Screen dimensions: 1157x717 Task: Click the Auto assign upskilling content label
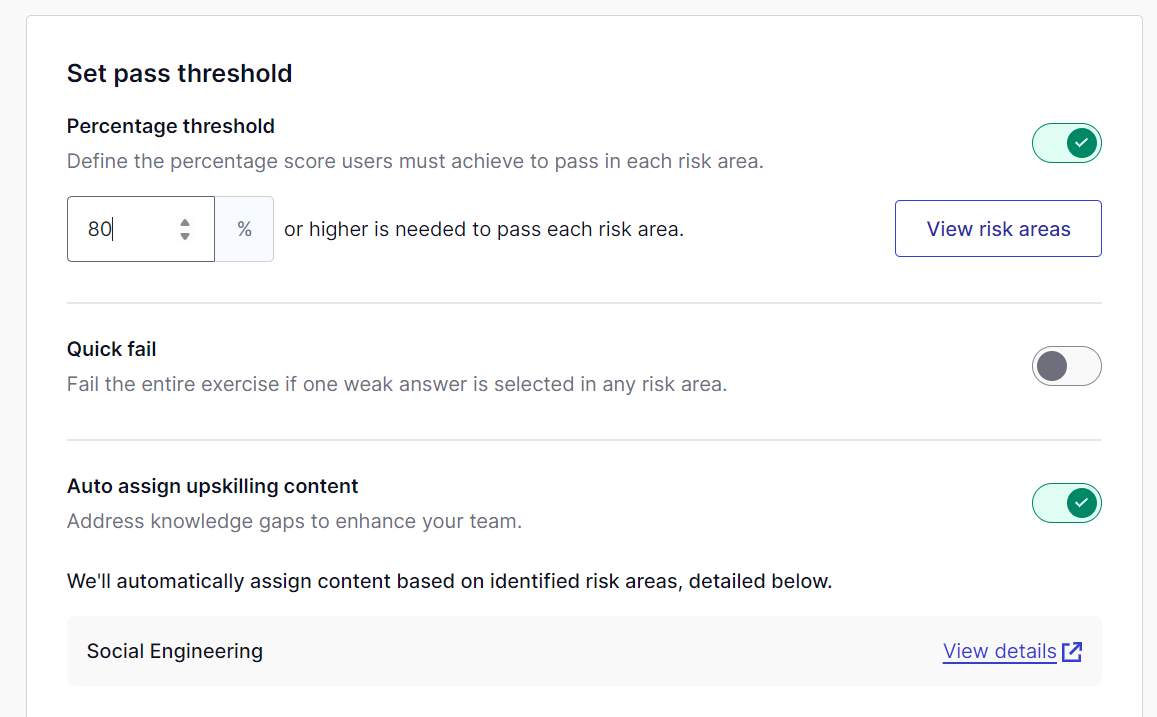coord(212,486)
